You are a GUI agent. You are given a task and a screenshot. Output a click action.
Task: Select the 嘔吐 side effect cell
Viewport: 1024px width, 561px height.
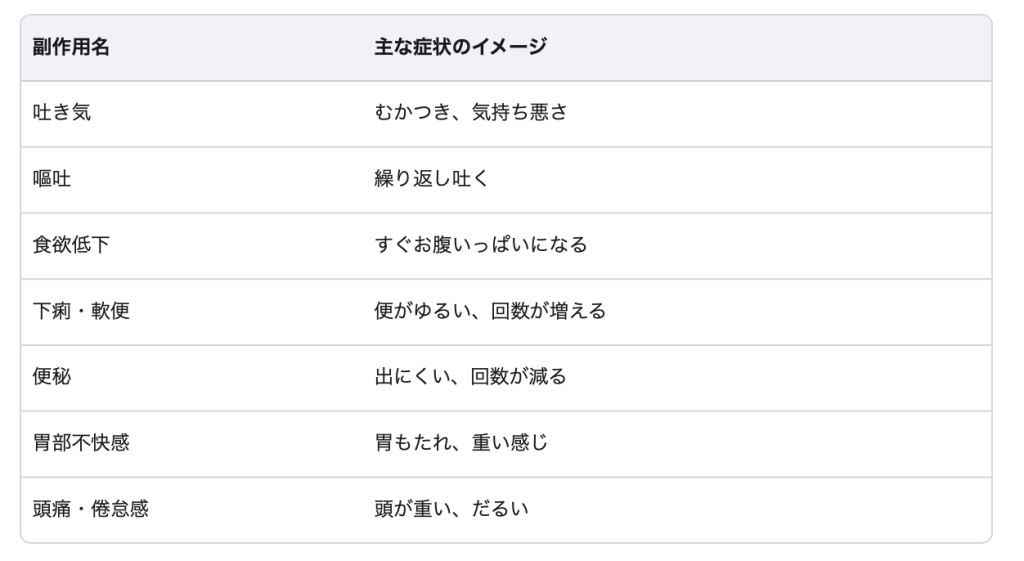52,180
